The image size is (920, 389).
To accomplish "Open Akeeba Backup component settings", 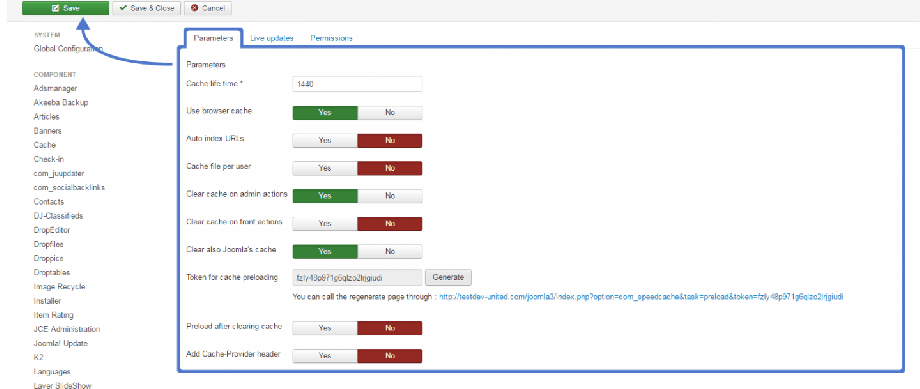I will pos(61,103).
